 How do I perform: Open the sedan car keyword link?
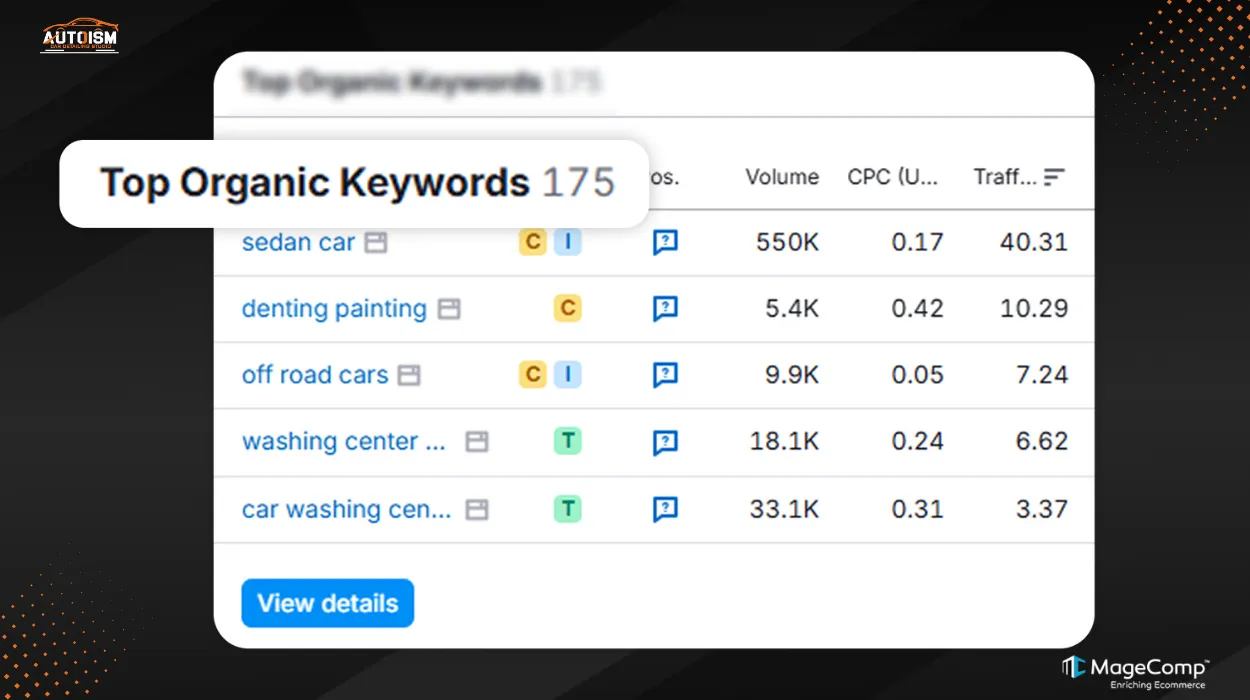(298, 243)
